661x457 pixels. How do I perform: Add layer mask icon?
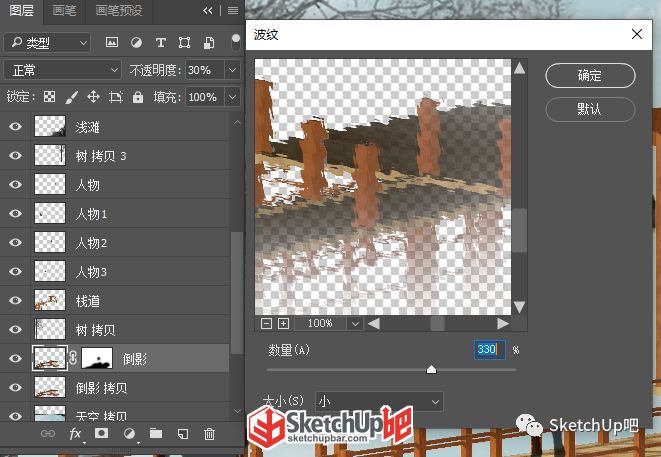101,433
